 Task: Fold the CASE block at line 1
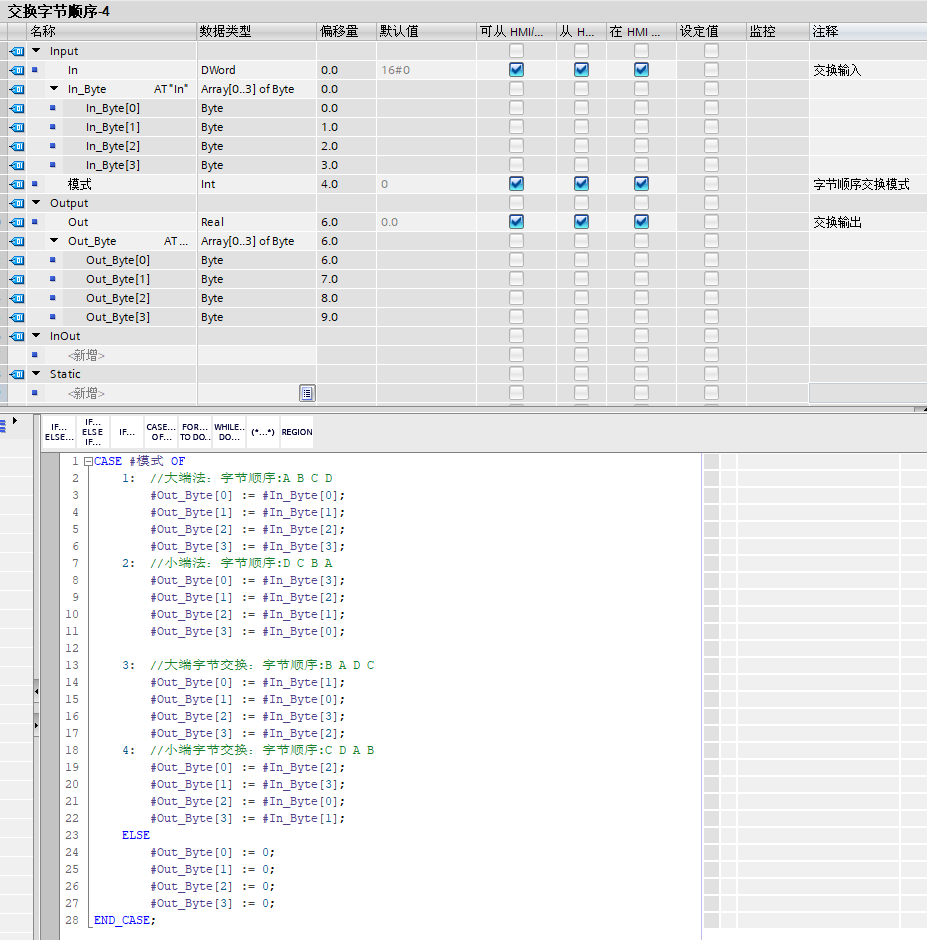pyautogui.click(x=88, y=462)
